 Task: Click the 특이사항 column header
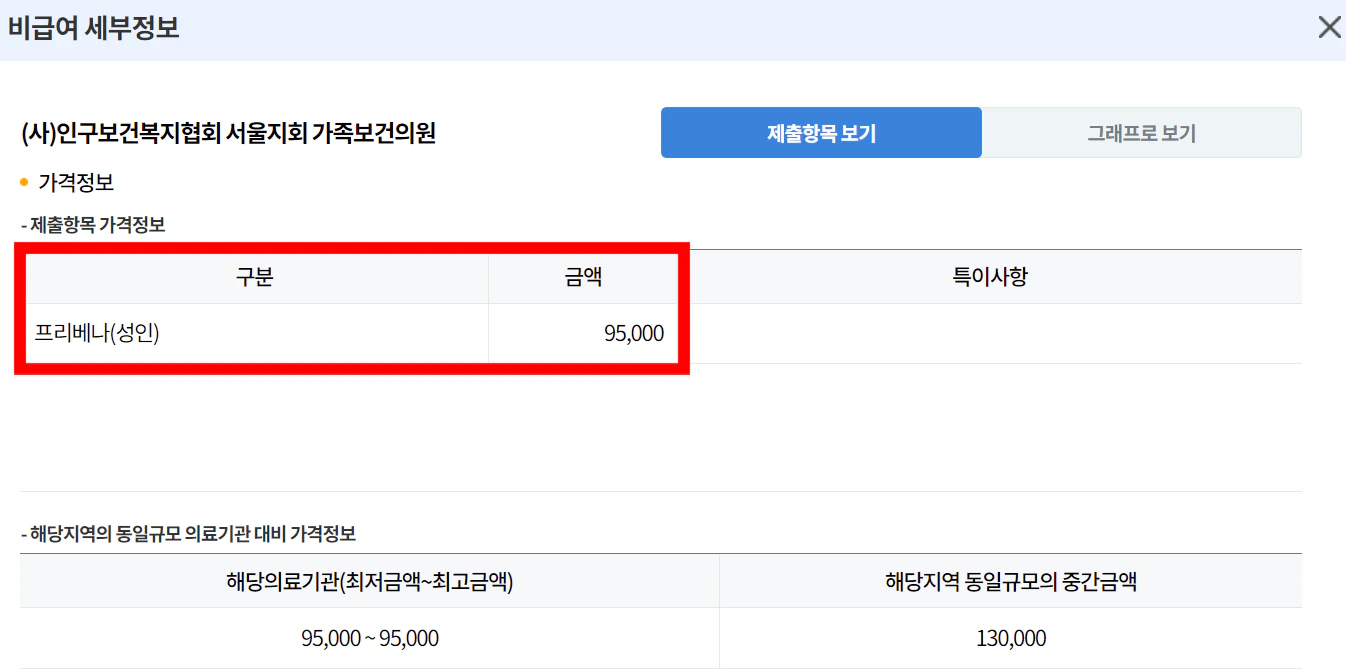click(x=988, y=277)
